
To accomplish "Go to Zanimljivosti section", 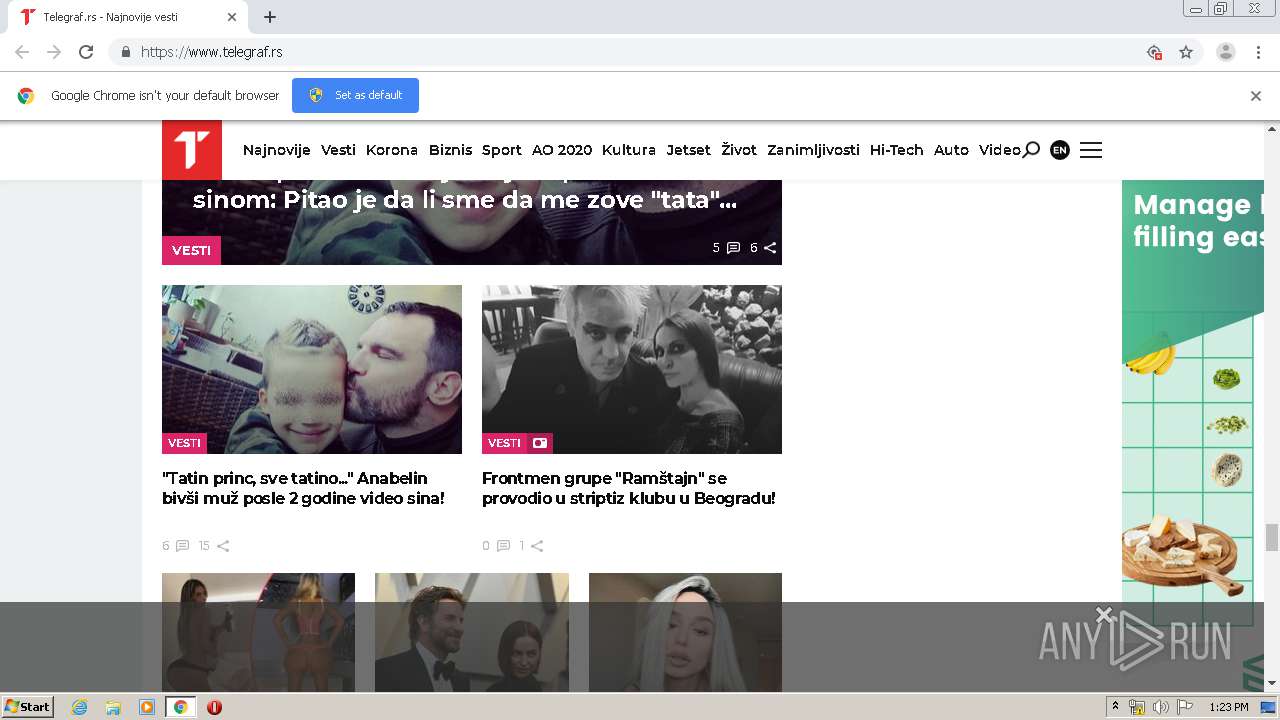I will click(813, 150).
